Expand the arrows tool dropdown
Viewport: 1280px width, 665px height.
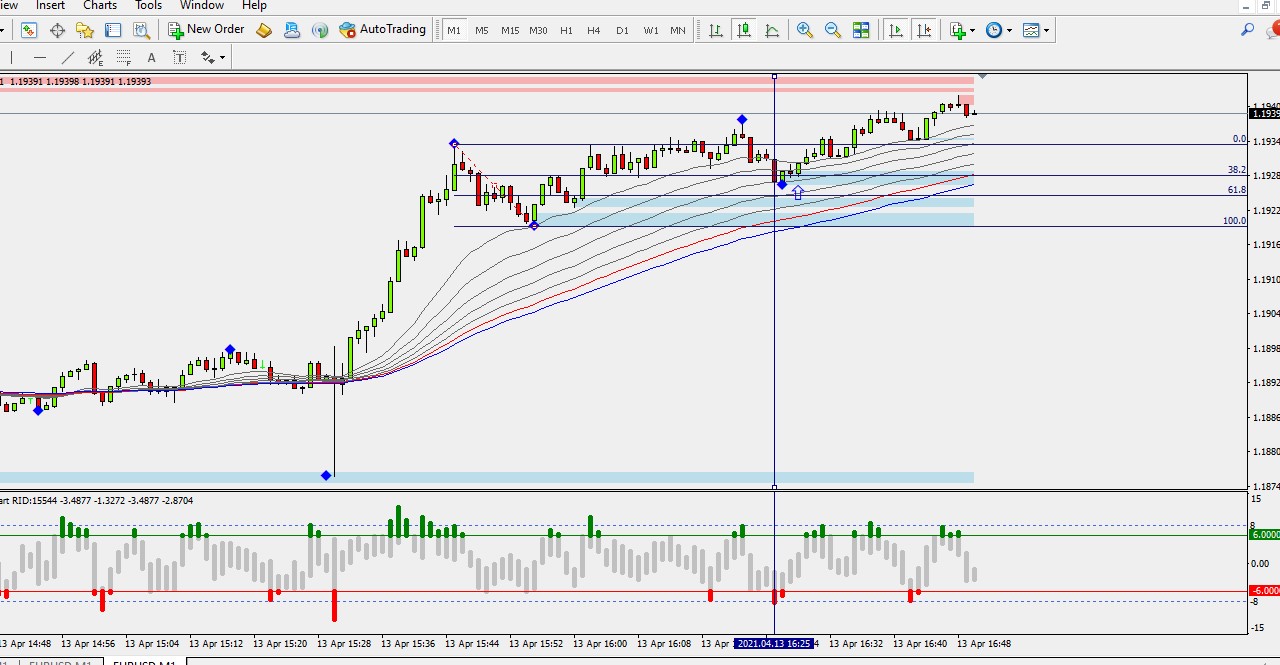click(222, 57)
